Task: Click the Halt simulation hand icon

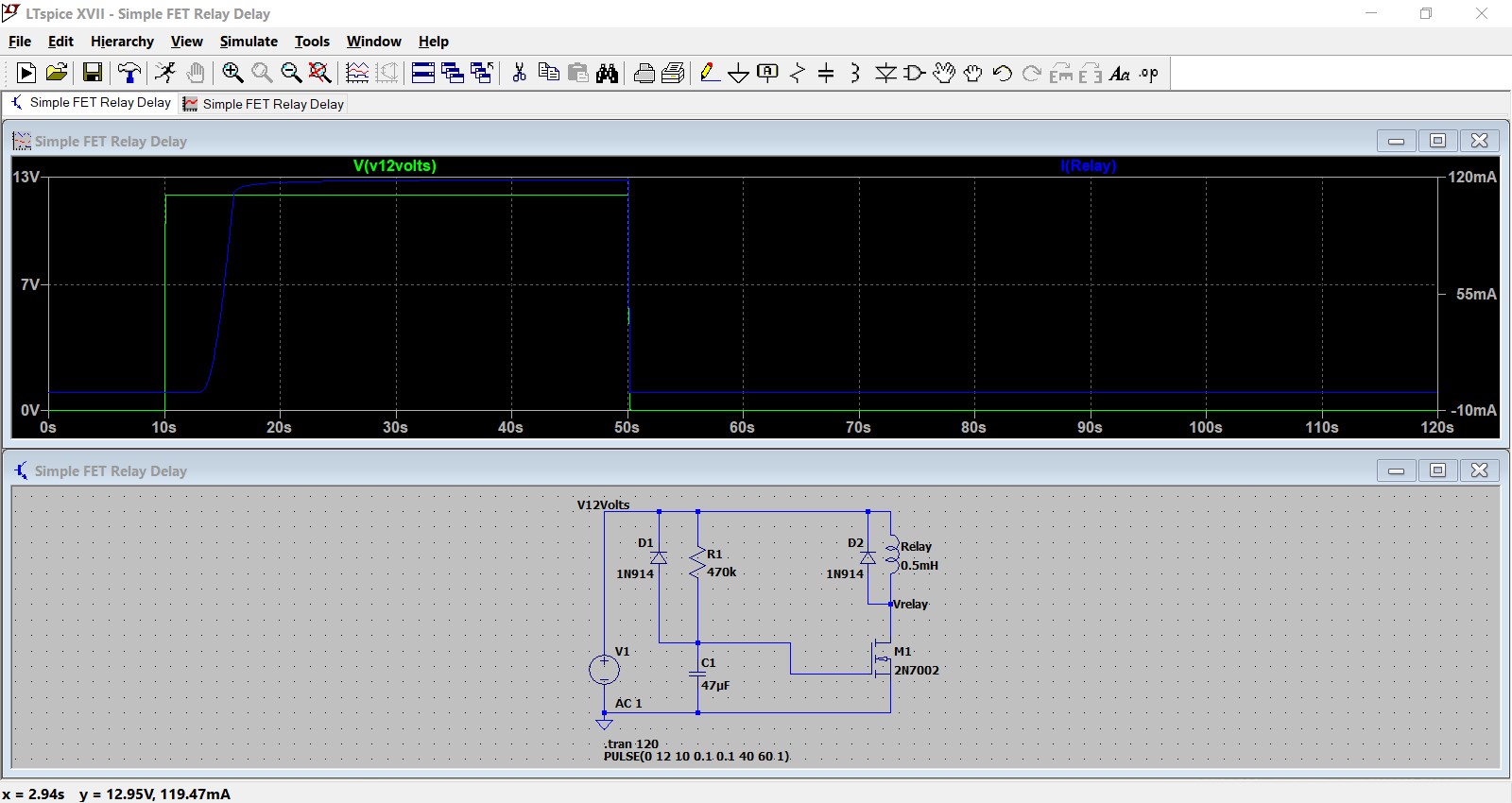Action: 196,73
